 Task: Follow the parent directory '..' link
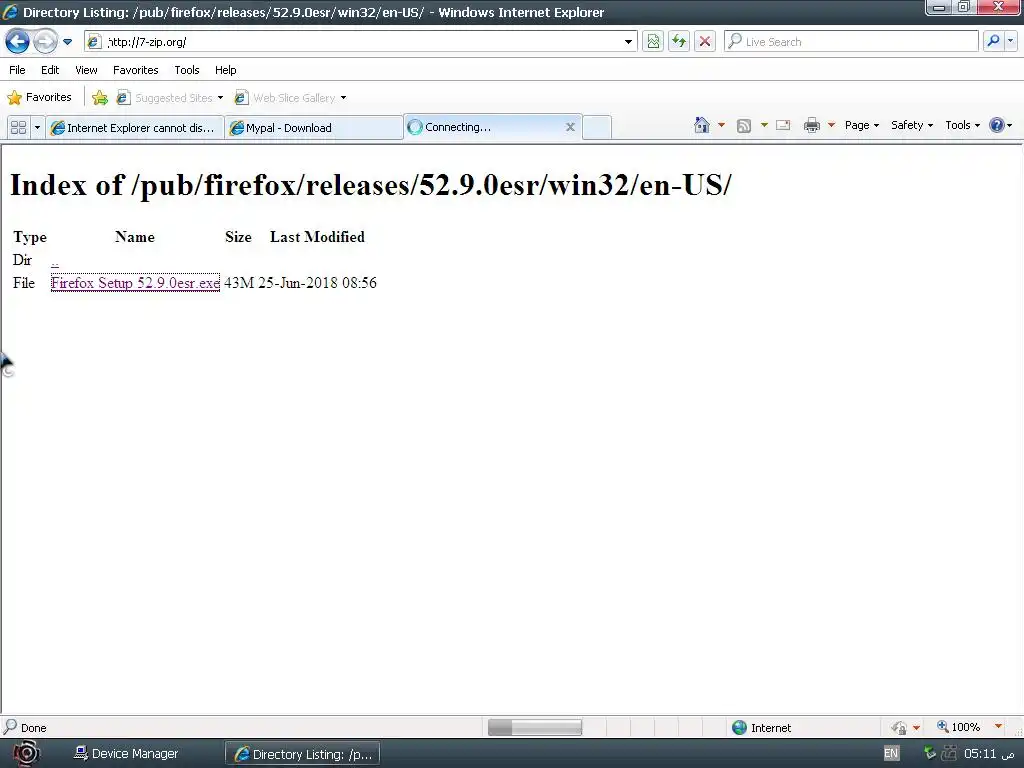point(55,261)
